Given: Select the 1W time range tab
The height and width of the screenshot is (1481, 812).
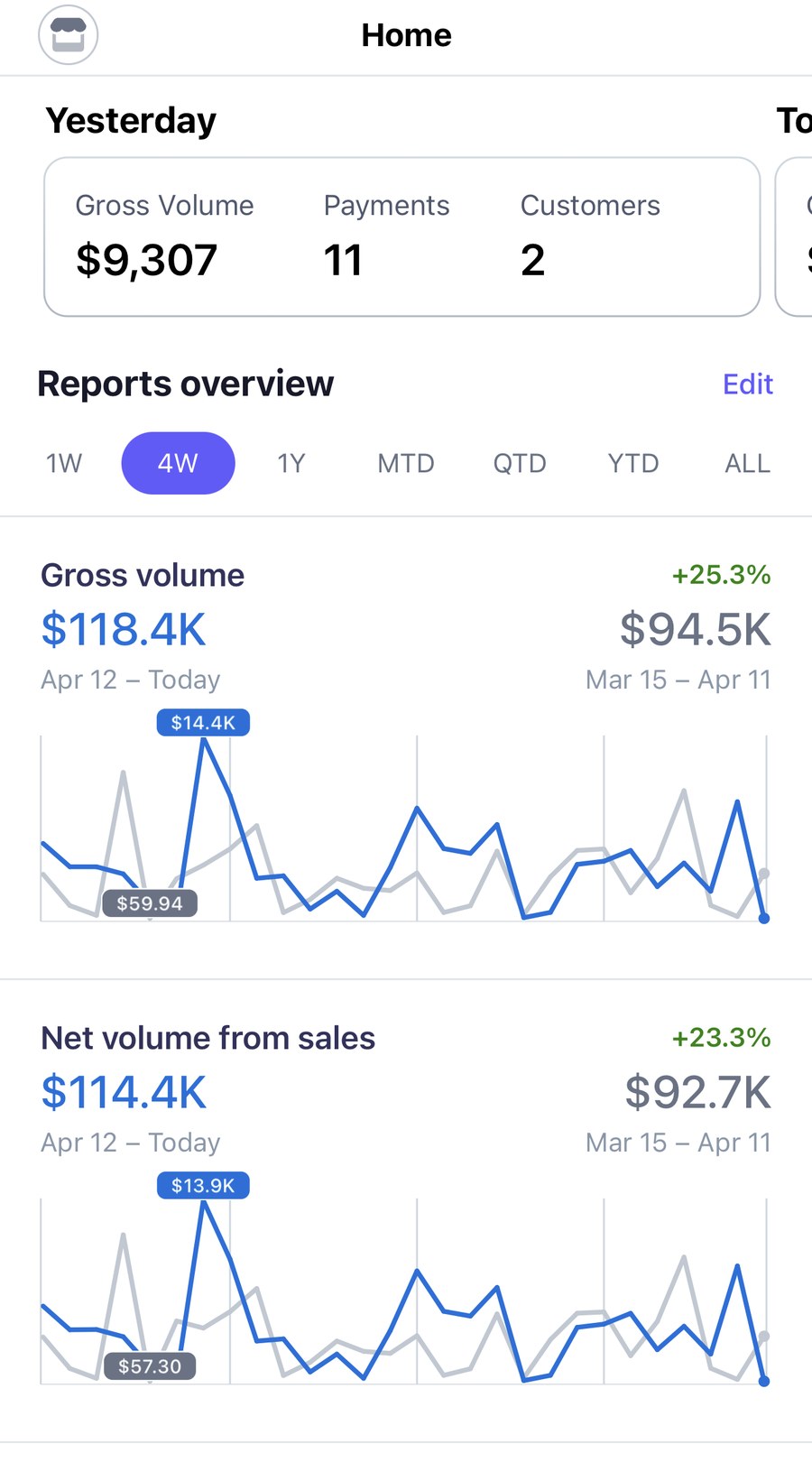Looking at the screenshot, I should (x=64, y=463).
